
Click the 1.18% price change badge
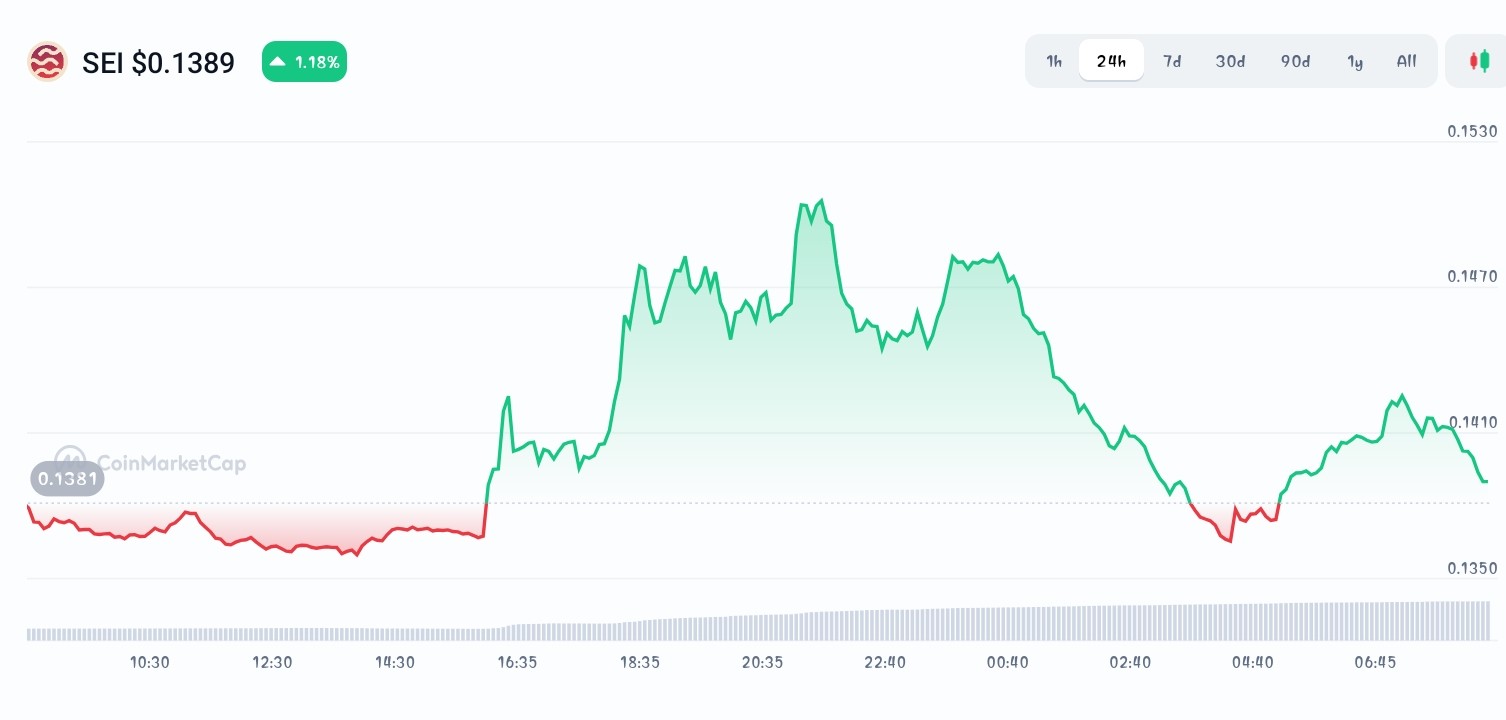304,62
